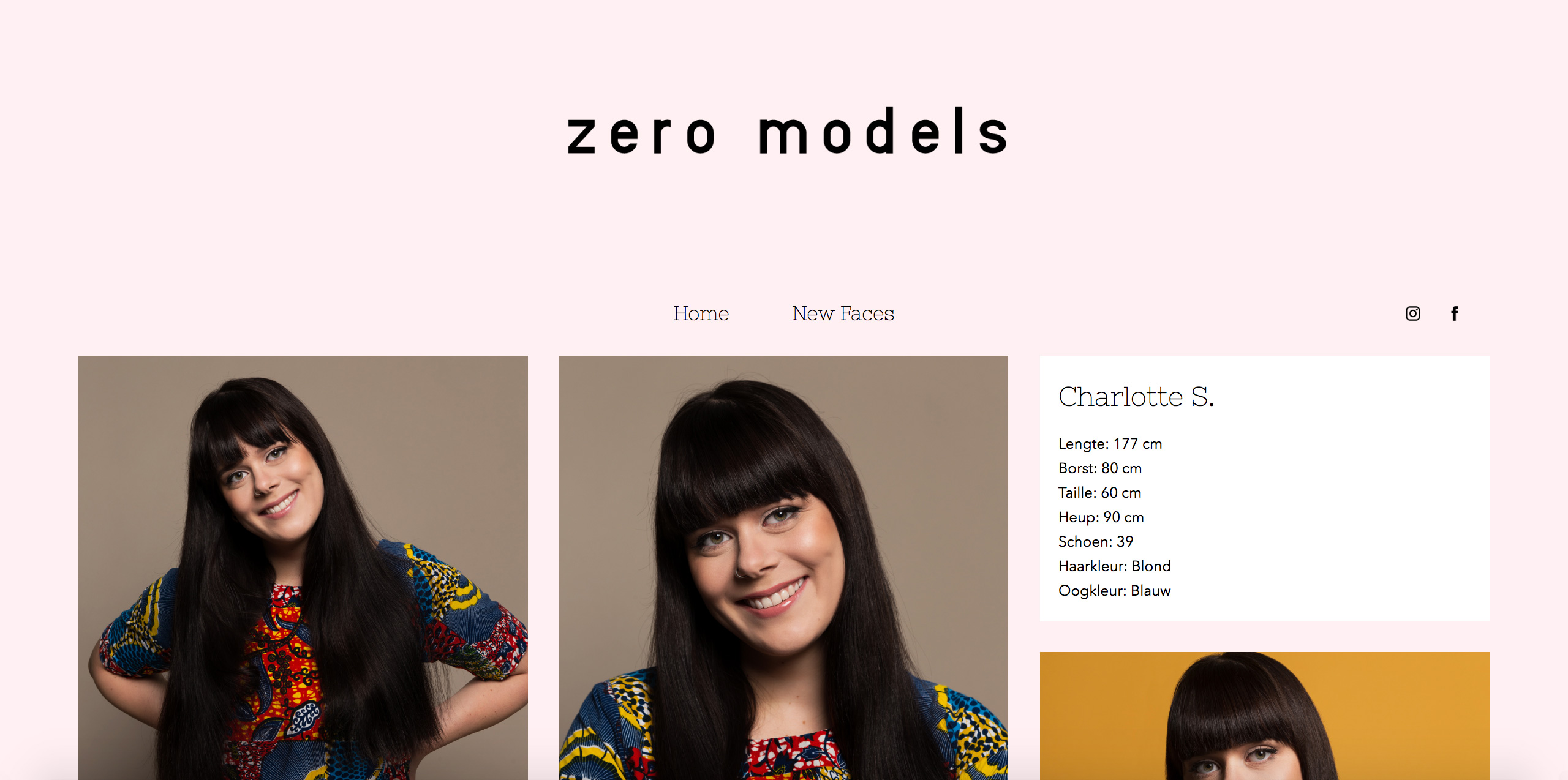Click the Schoen: 39 text line
1568x780 pixels.
pos(1096,542)
